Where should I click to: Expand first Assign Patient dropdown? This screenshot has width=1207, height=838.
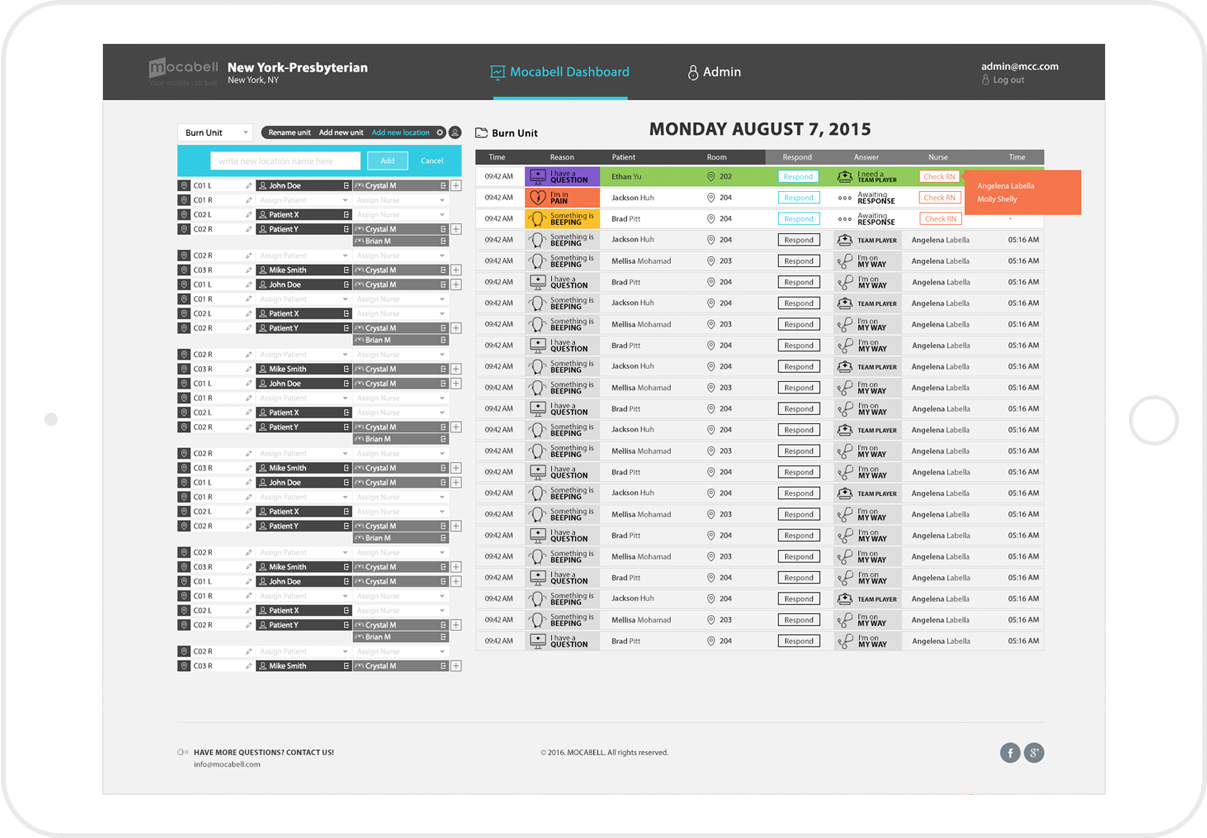(x=345, y=200)
